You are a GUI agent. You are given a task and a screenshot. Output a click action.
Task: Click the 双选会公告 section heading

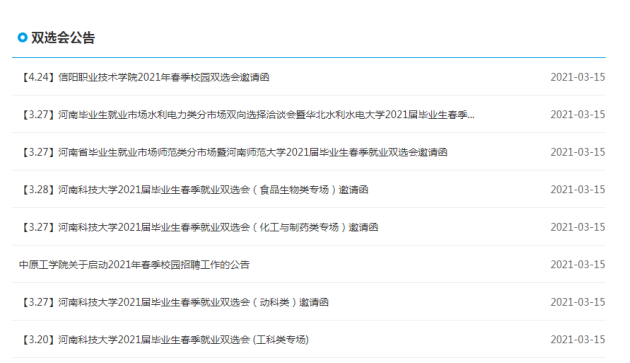click(63, 38)
